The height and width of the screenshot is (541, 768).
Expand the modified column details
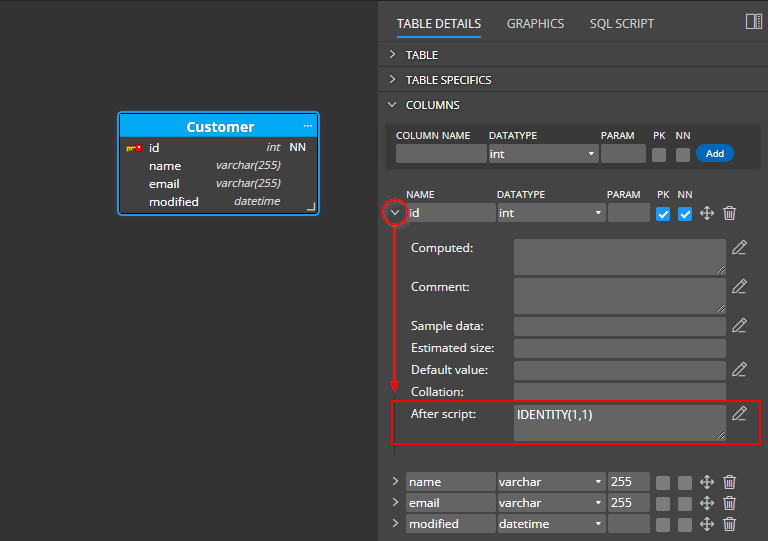(x=395, y=524)
